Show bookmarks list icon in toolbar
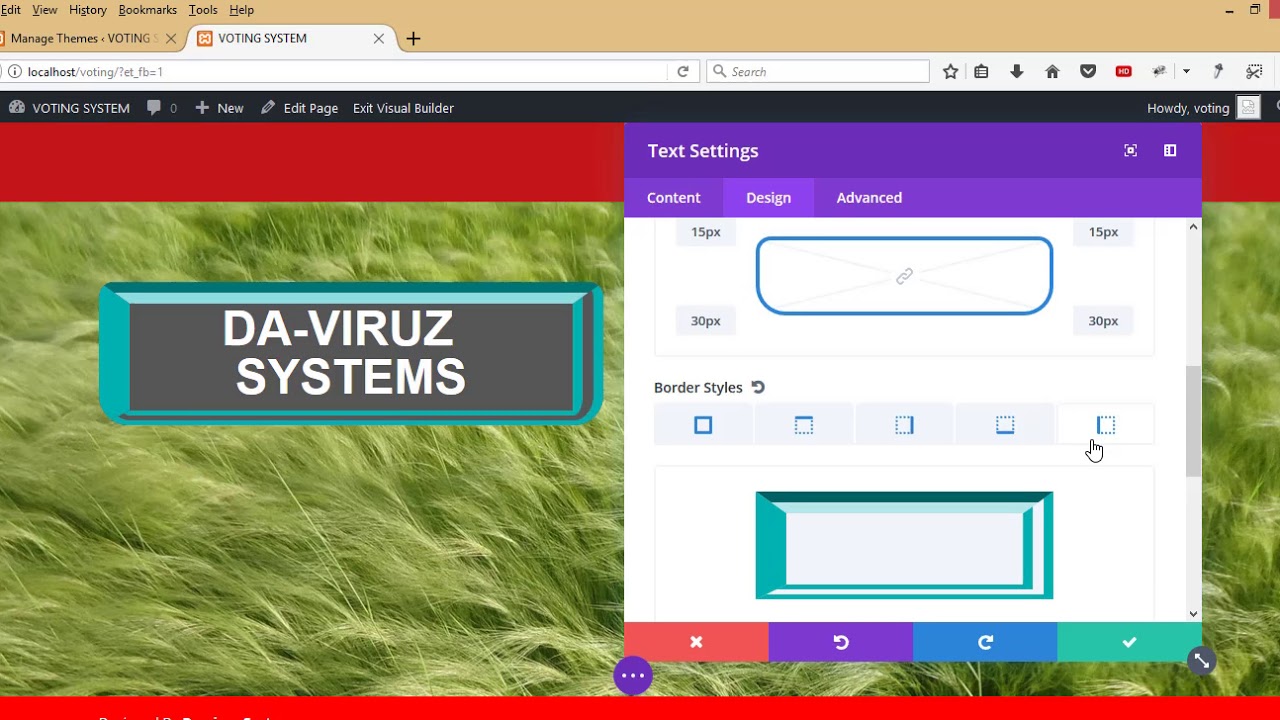Viewport: 1280px width, 720px height. coord(981,72)
